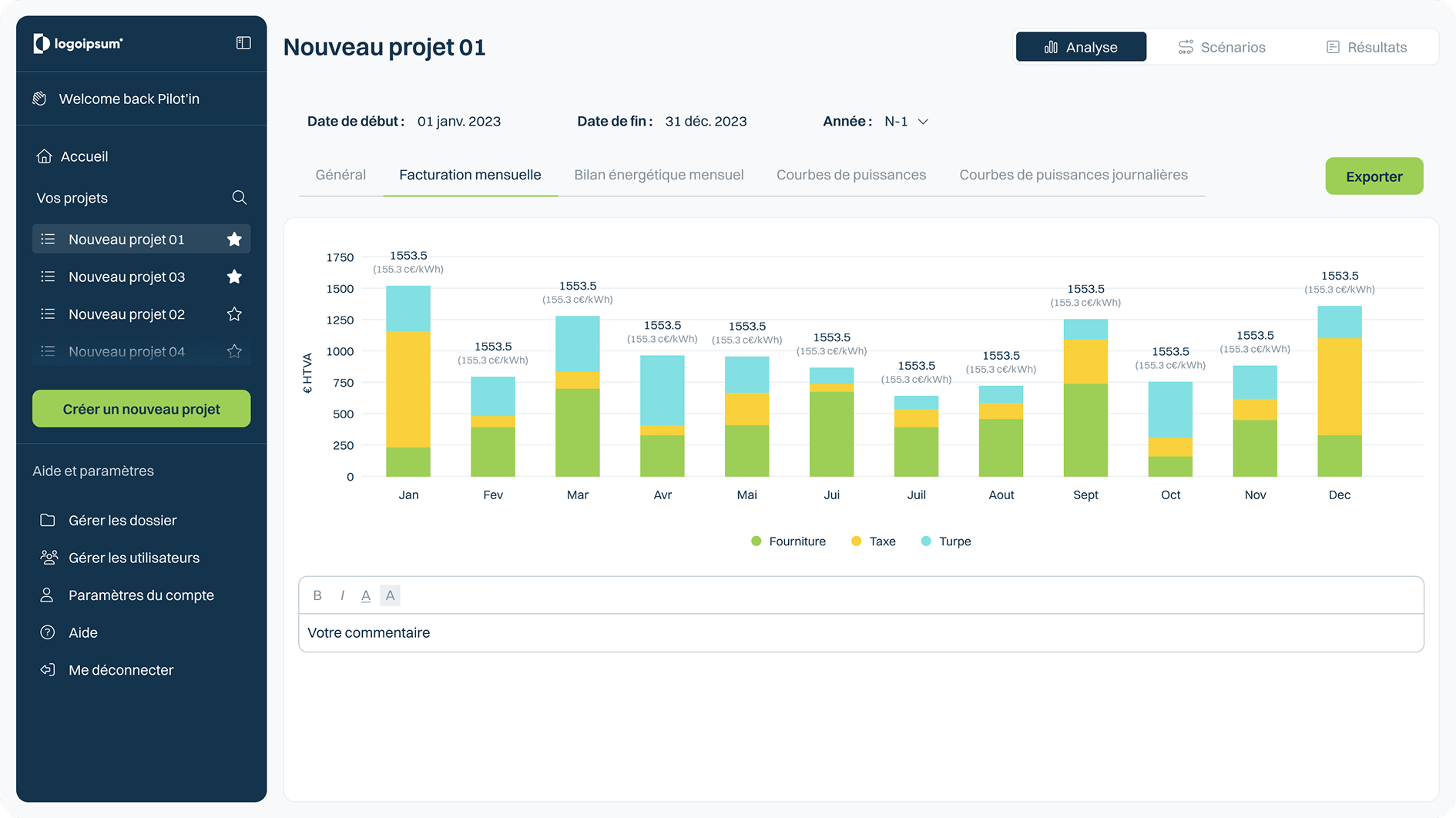Click the list icon beside Nouveau projet 03
The height and width of the screenshot is (818, 1456).
pos(48,277)
